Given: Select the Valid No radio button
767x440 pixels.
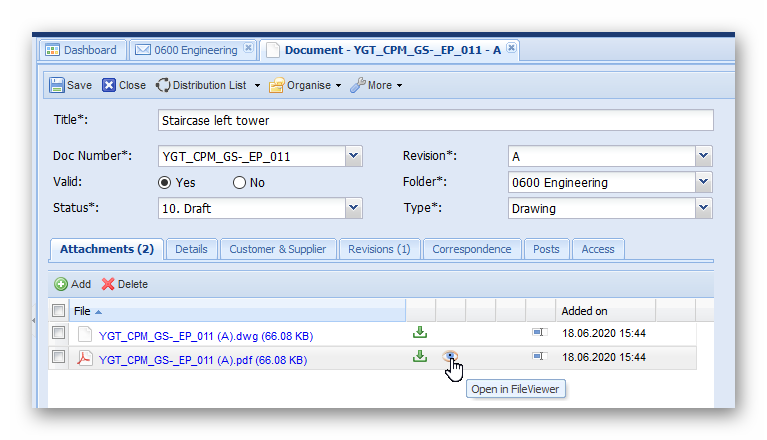Looking at the screenshot, I should click(x=239, y=183).
